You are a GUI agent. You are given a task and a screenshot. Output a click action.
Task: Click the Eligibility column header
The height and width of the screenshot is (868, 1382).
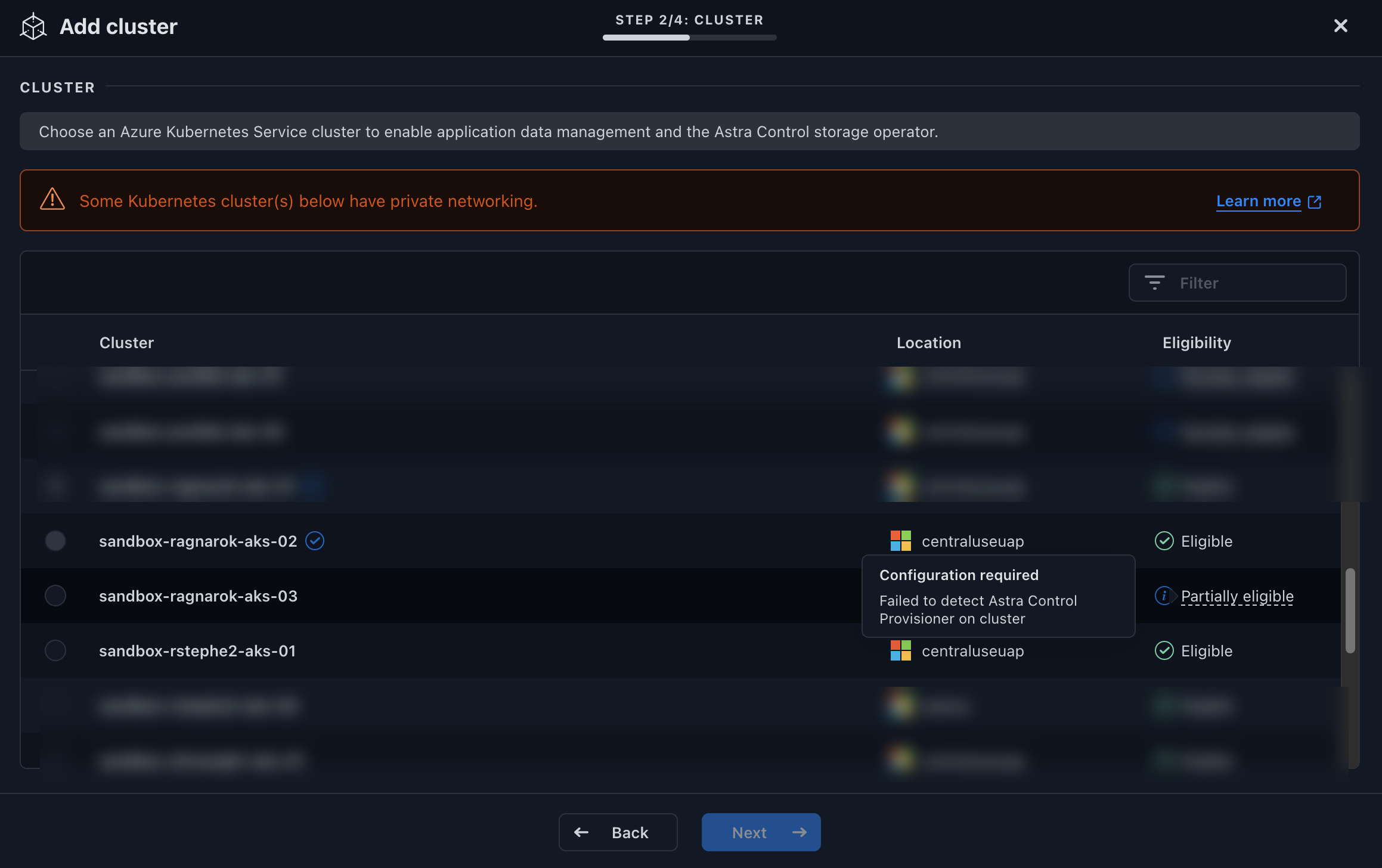tap(1196, 343)
